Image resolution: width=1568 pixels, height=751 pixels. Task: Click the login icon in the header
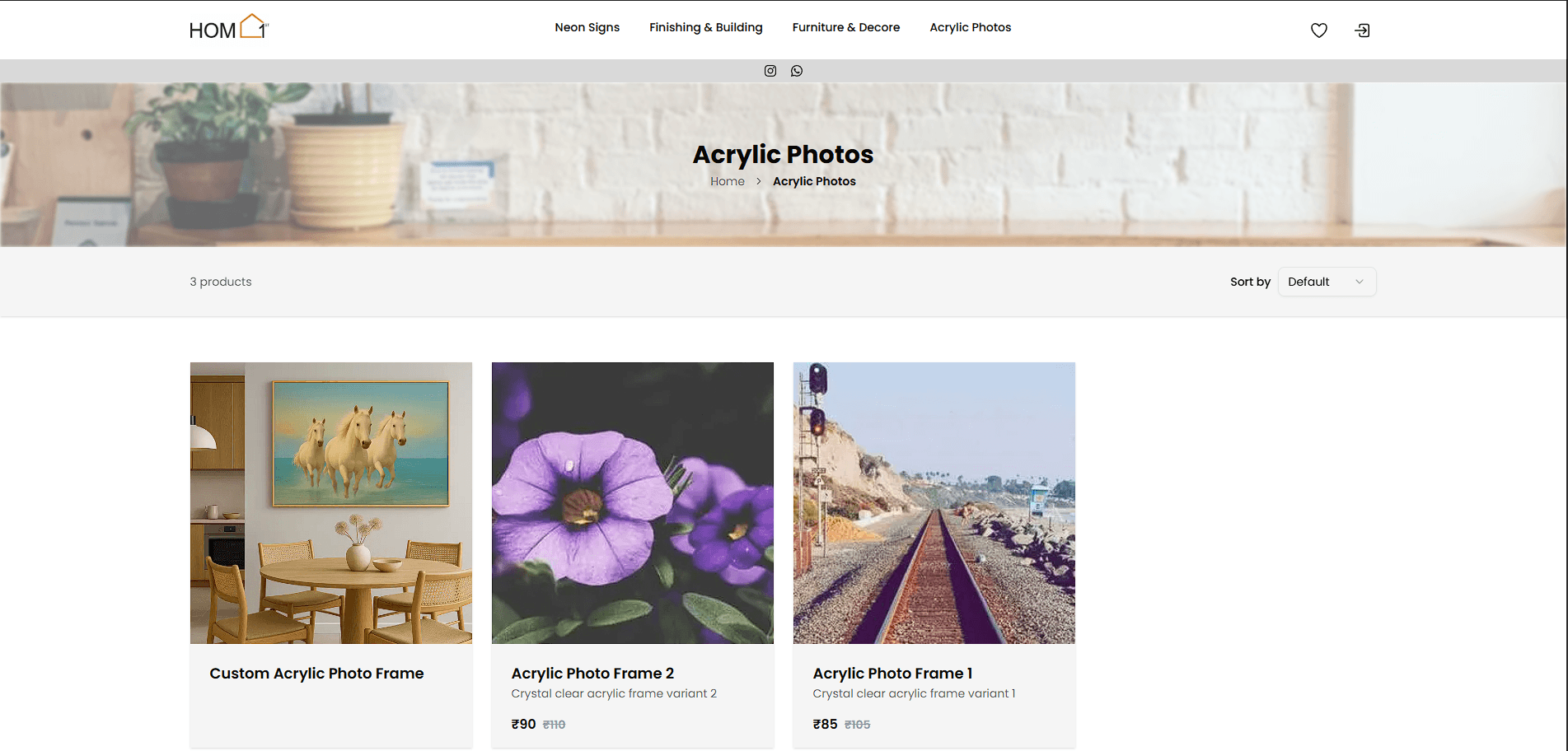coord(1362,30)
